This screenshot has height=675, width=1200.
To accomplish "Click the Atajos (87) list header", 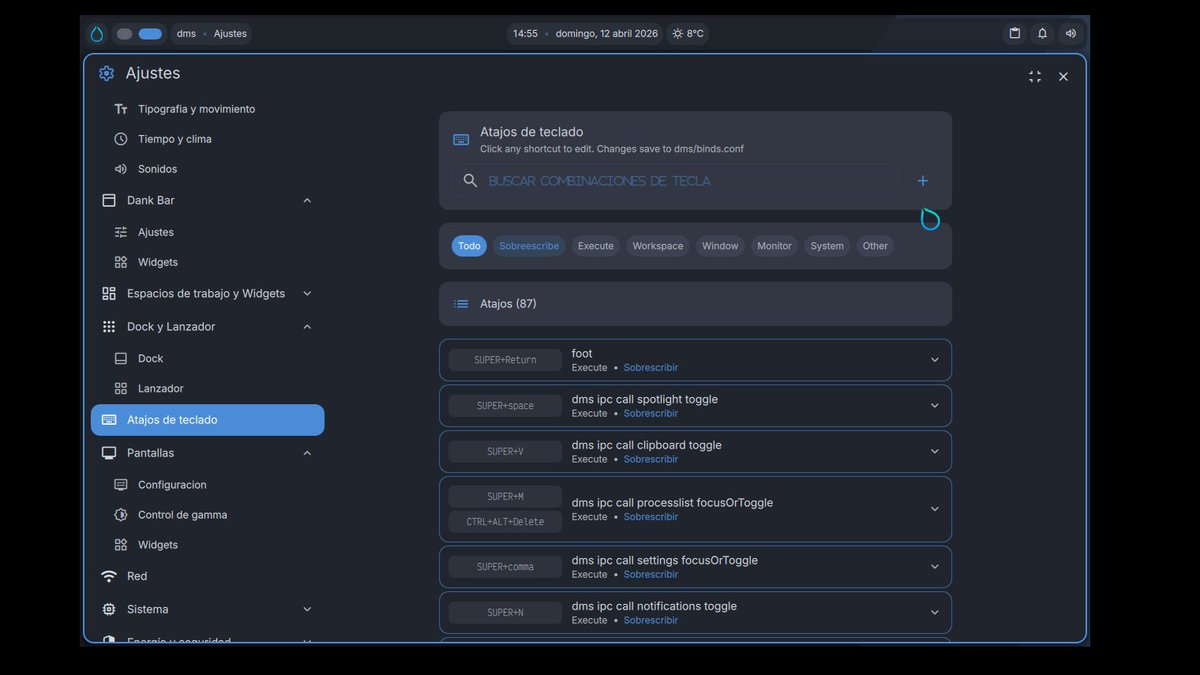I will 695,304.
